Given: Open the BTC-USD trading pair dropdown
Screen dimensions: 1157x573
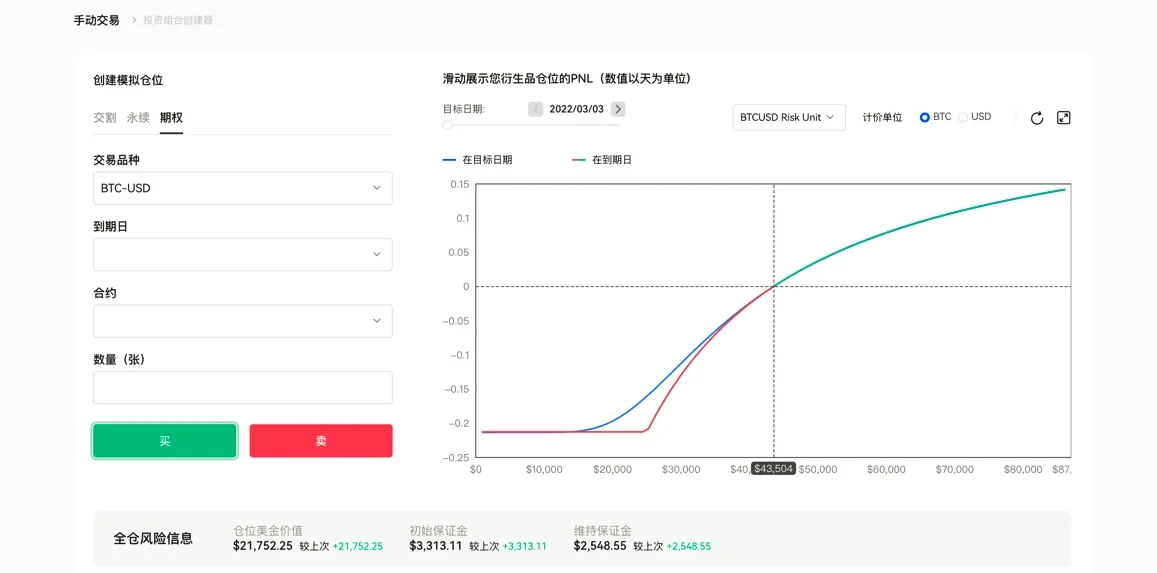Looking at the screenshot, I should [x=243, y=188].
